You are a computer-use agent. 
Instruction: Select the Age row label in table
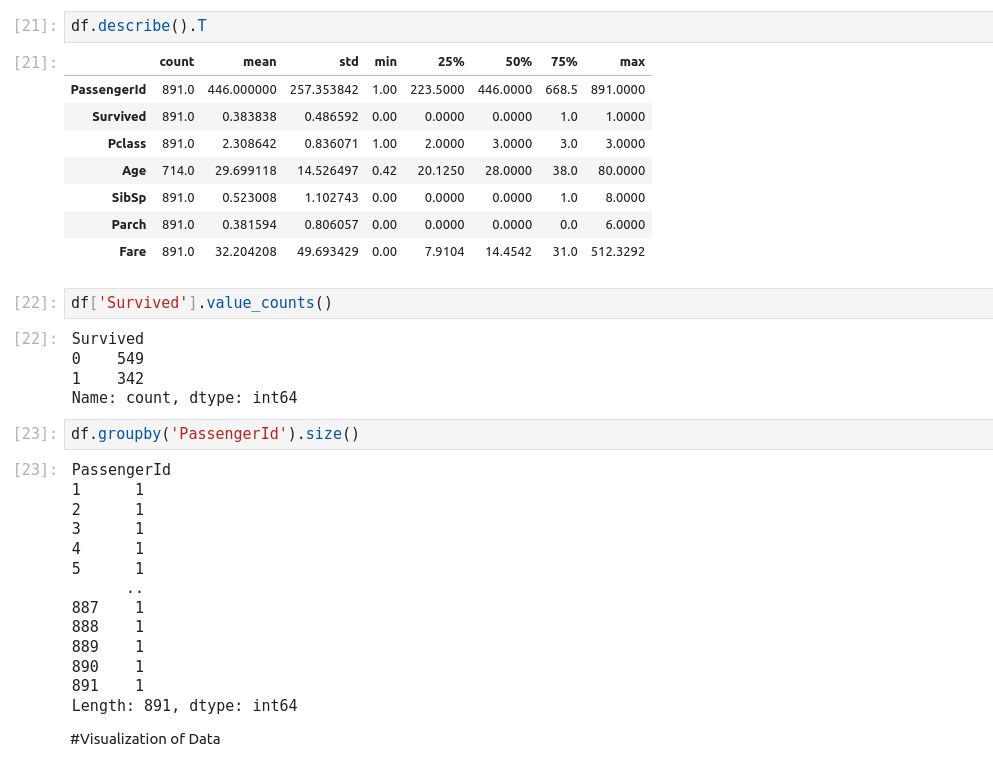[x=134, y=171]
